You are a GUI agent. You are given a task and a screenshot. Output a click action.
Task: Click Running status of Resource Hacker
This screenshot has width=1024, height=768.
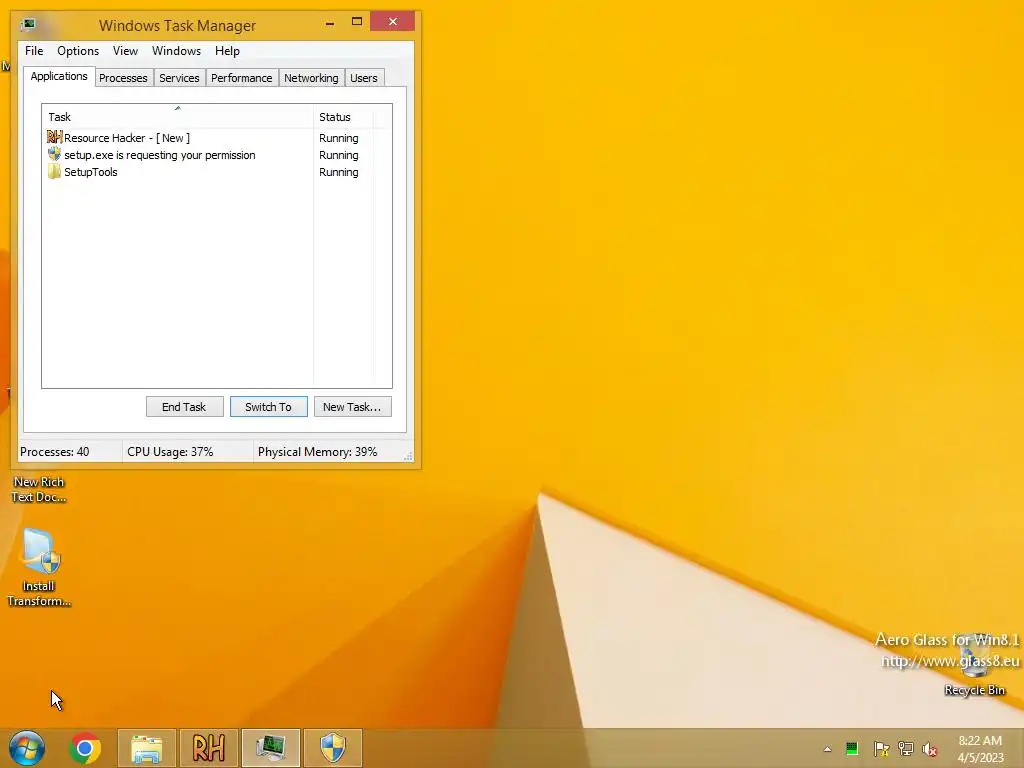click(338, 138)
